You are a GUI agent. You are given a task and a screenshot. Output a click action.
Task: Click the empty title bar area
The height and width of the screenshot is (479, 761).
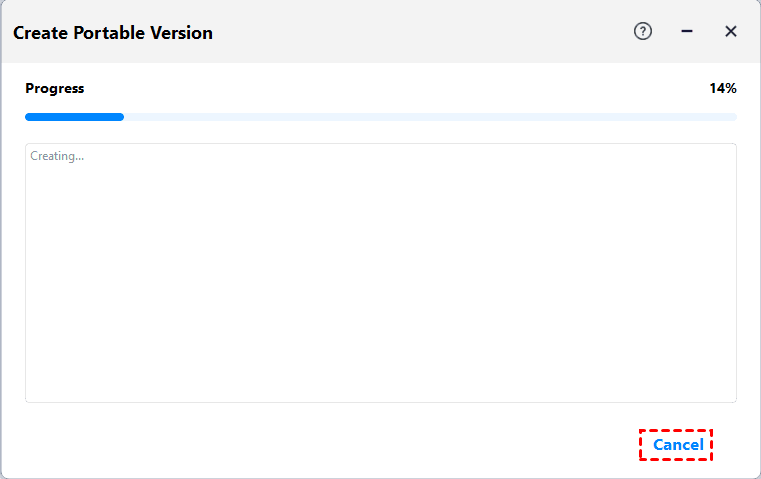[420, 31]
